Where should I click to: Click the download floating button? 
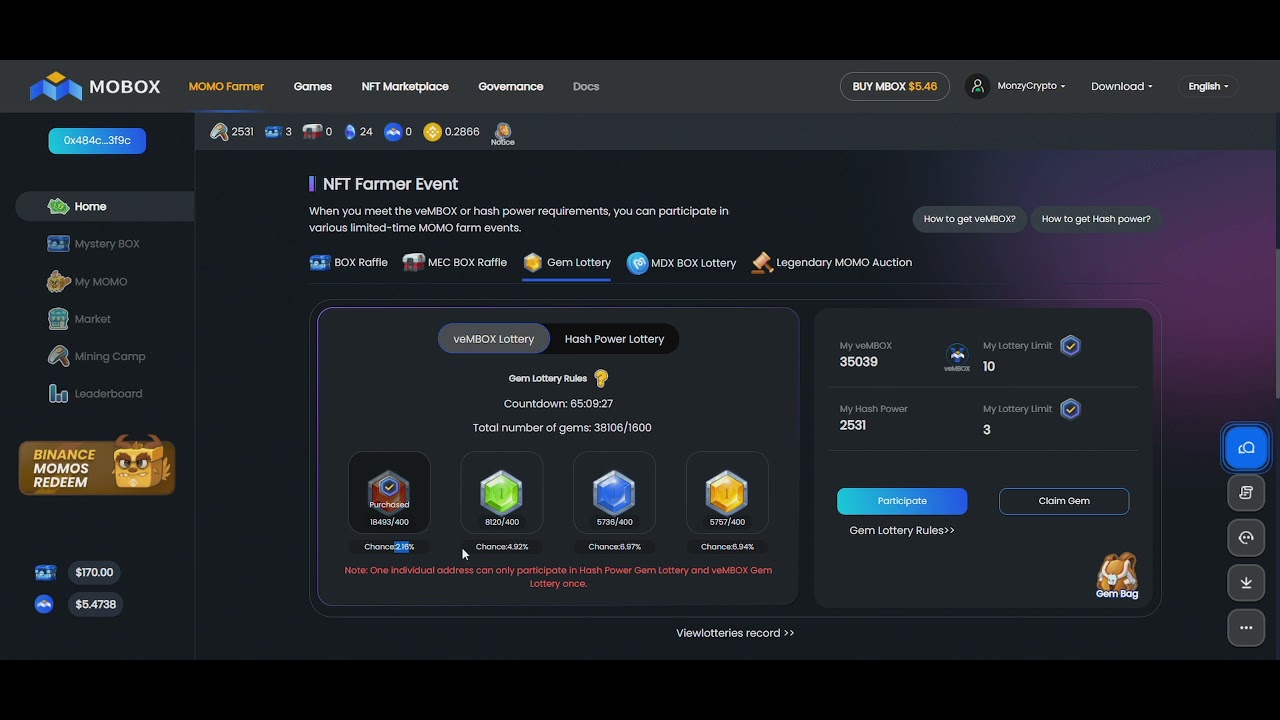click(x=1246, y=583)
